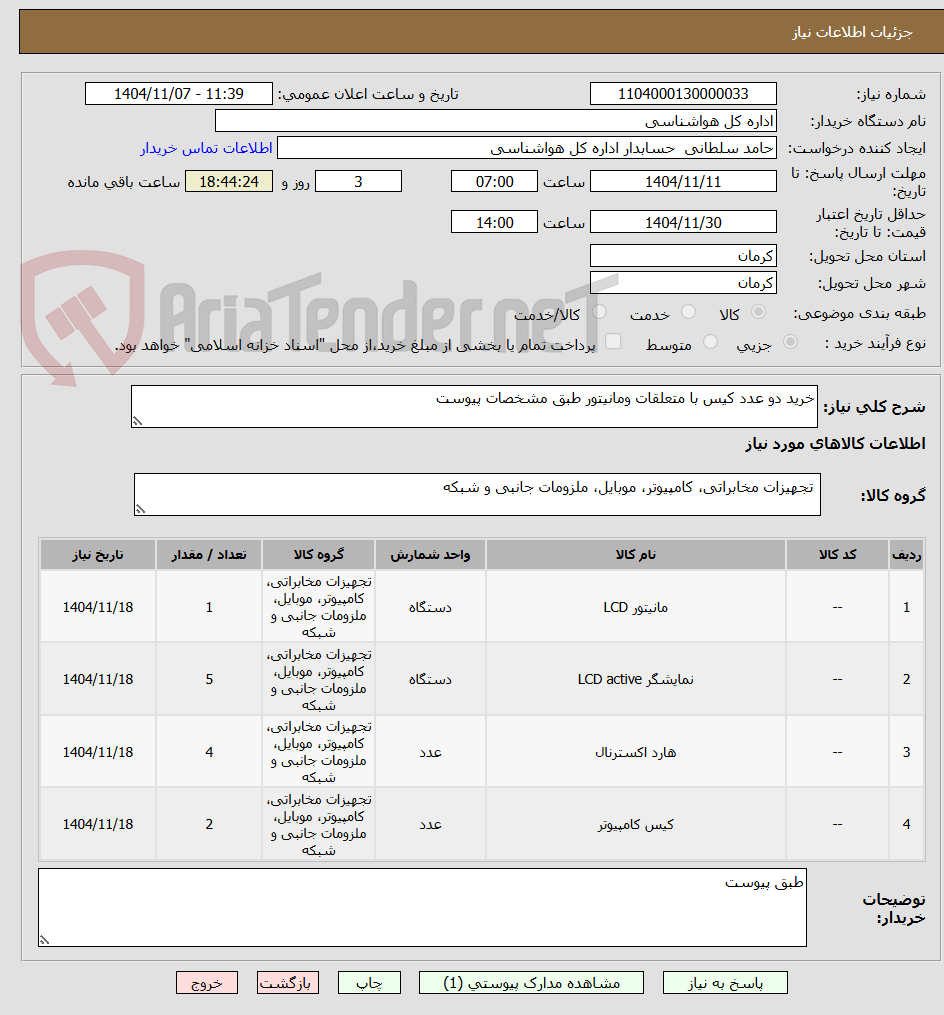Toggle the Islamic treasury payment checkbox
The width and height of the screenshot is (944, 1015).
[612, 341]
